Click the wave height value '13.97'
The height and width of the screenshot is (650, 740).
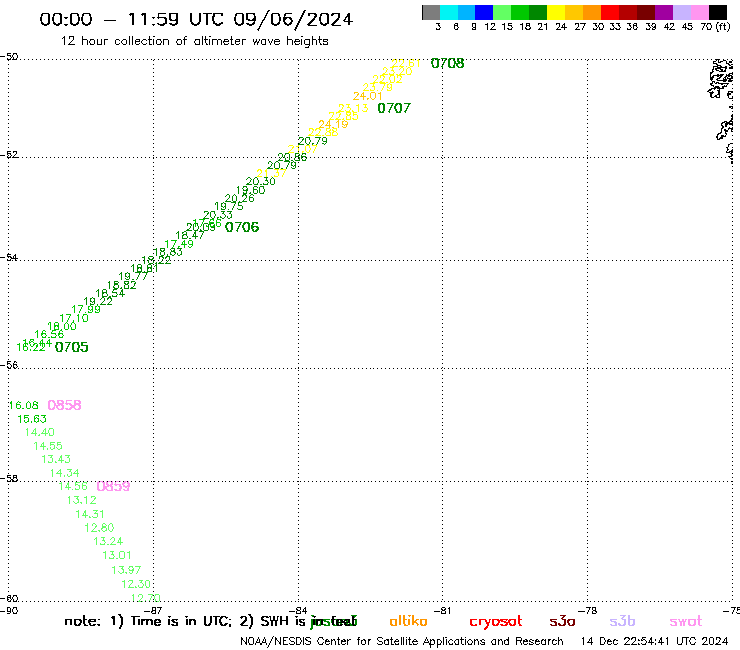[126, 570]
